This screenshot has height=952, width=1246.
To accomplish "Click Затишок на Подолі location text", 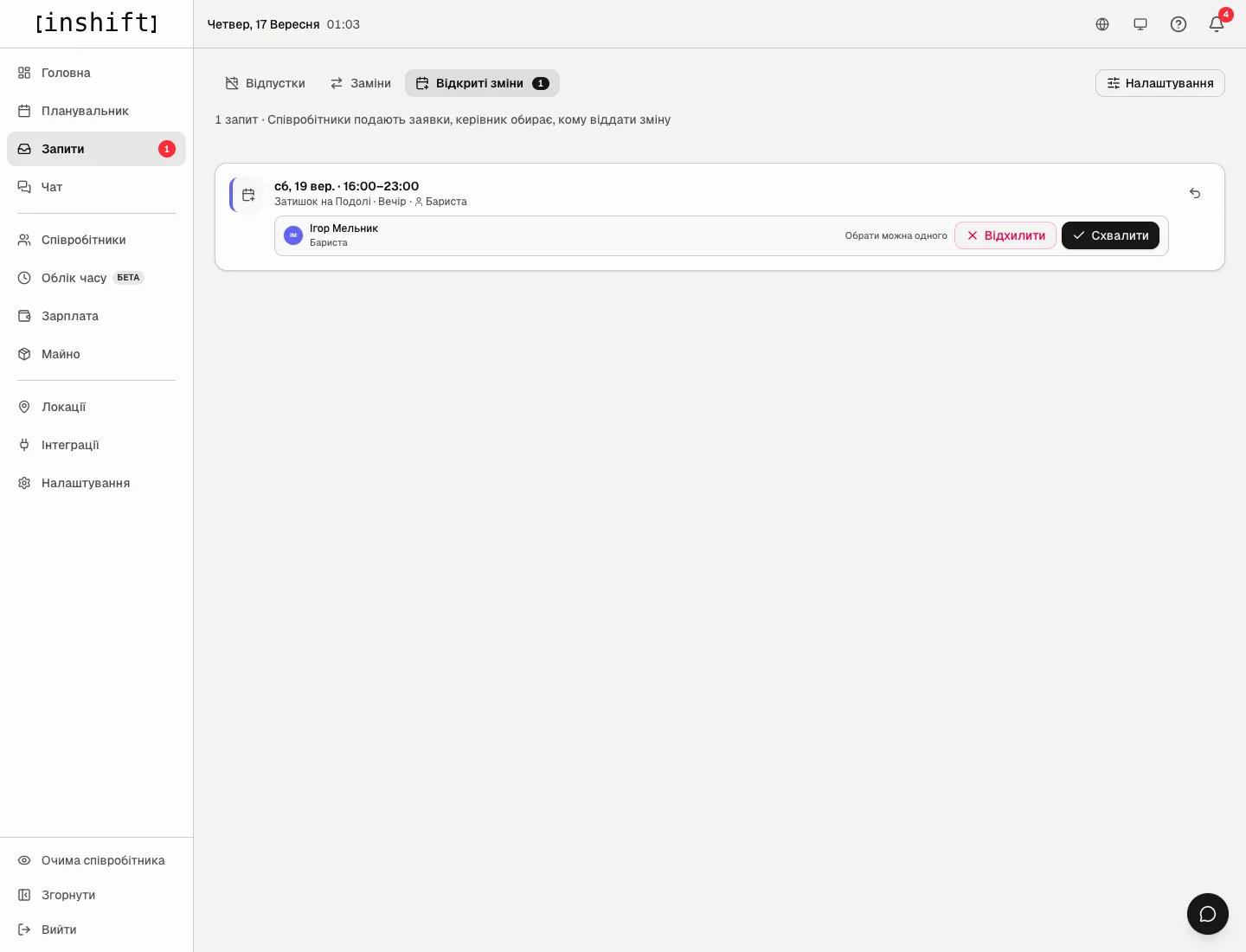I will (x=323, y=202).
